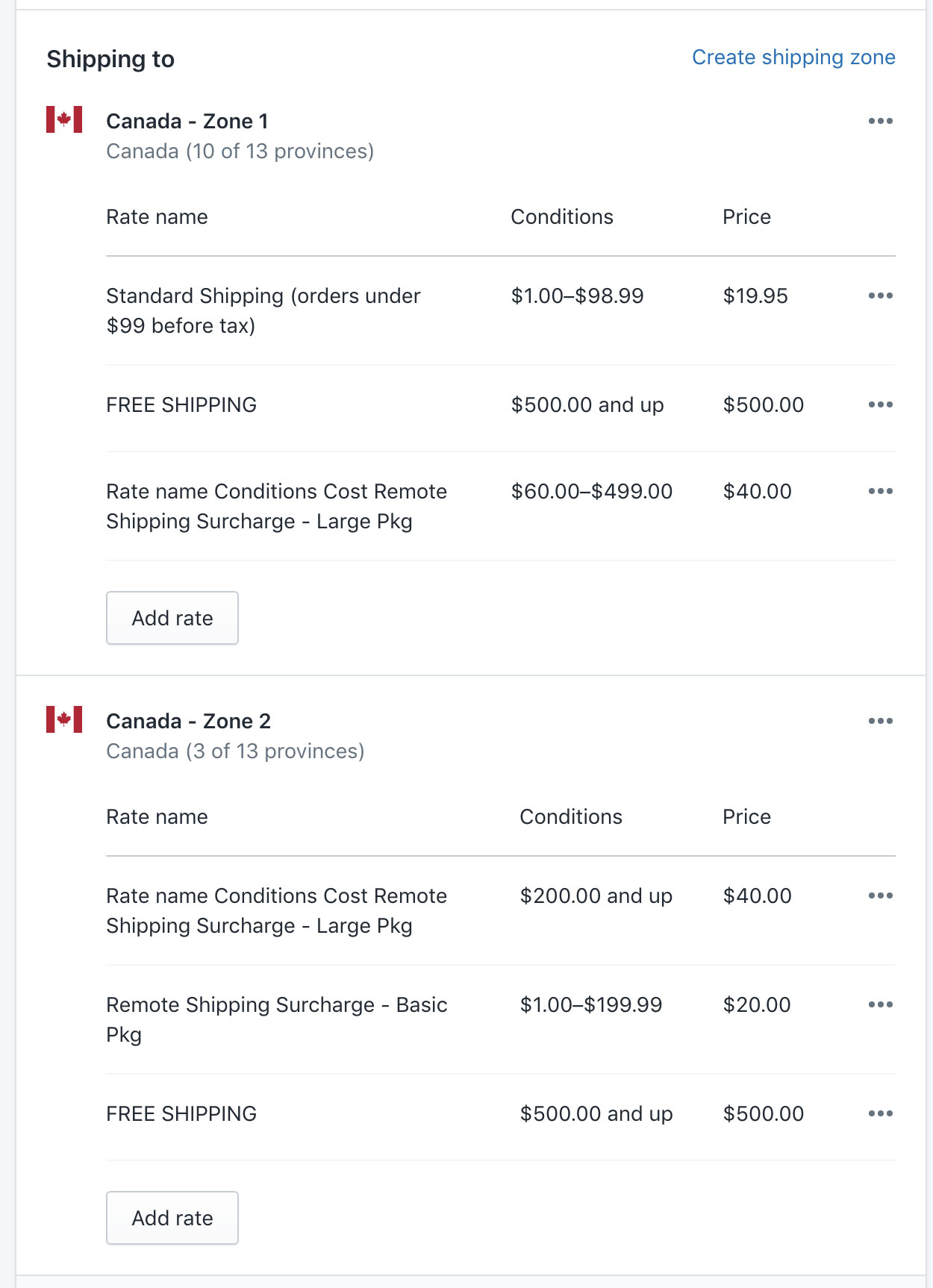The width and height of the screenshot is (933, 1288).
Task: Open options for Standard Shipping rate
Action: 880,296
